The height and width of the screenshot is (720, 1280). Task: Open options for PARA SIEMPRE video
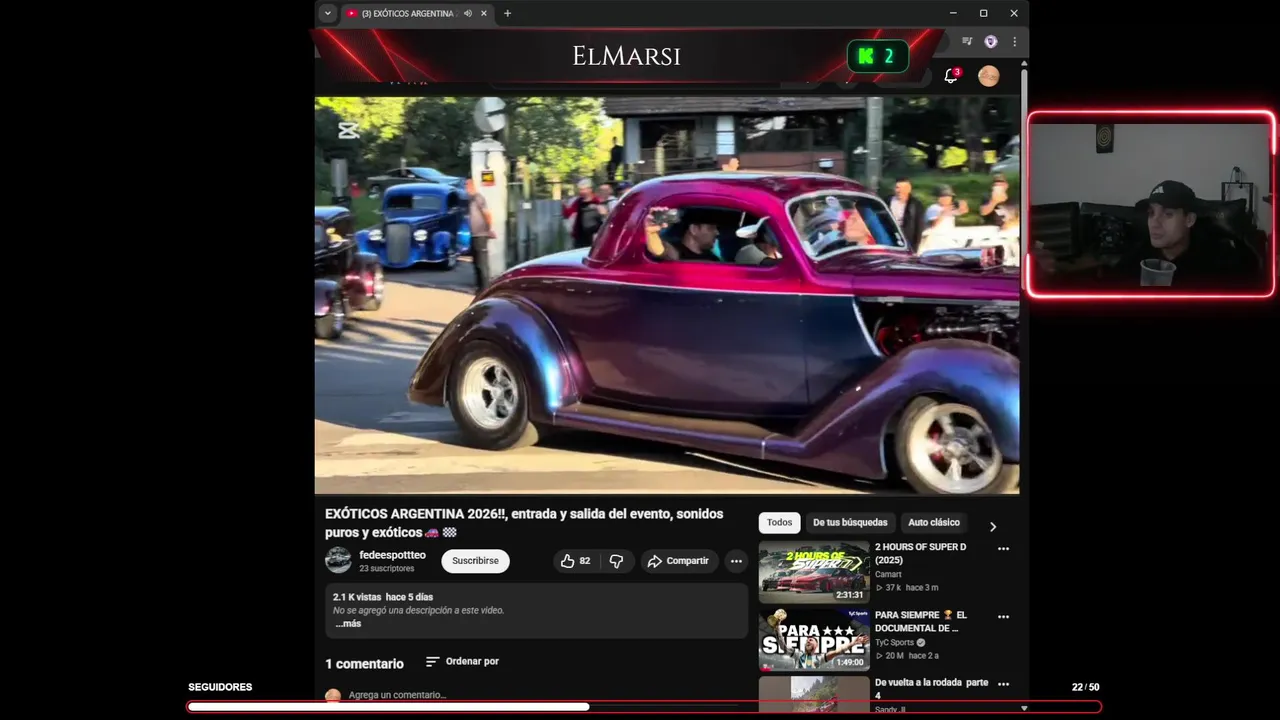tap(1003, 616)
